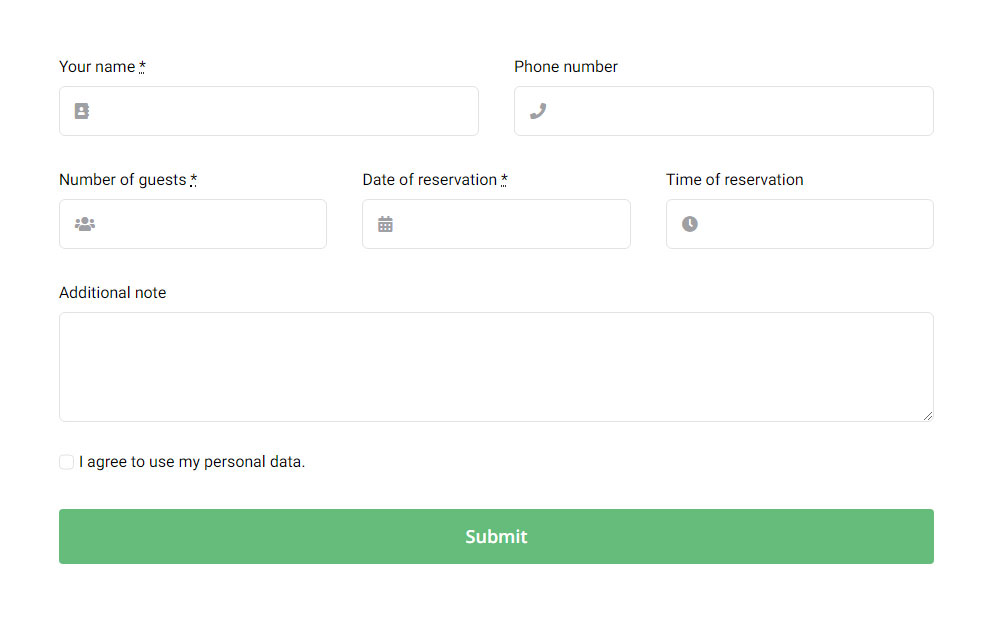Open the Date of reservation field

(x=510, y=224)
